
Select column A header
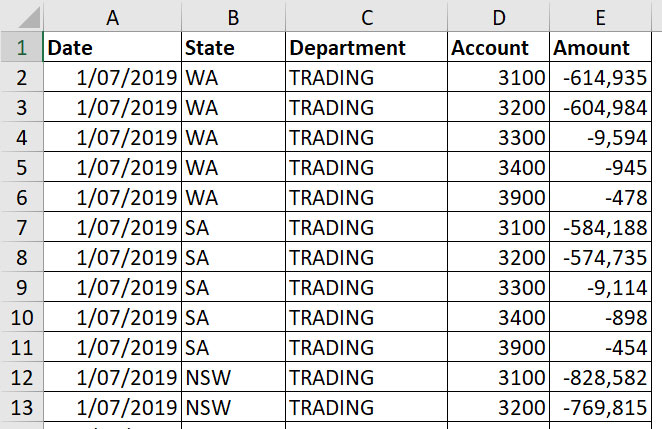click(112, 16)
